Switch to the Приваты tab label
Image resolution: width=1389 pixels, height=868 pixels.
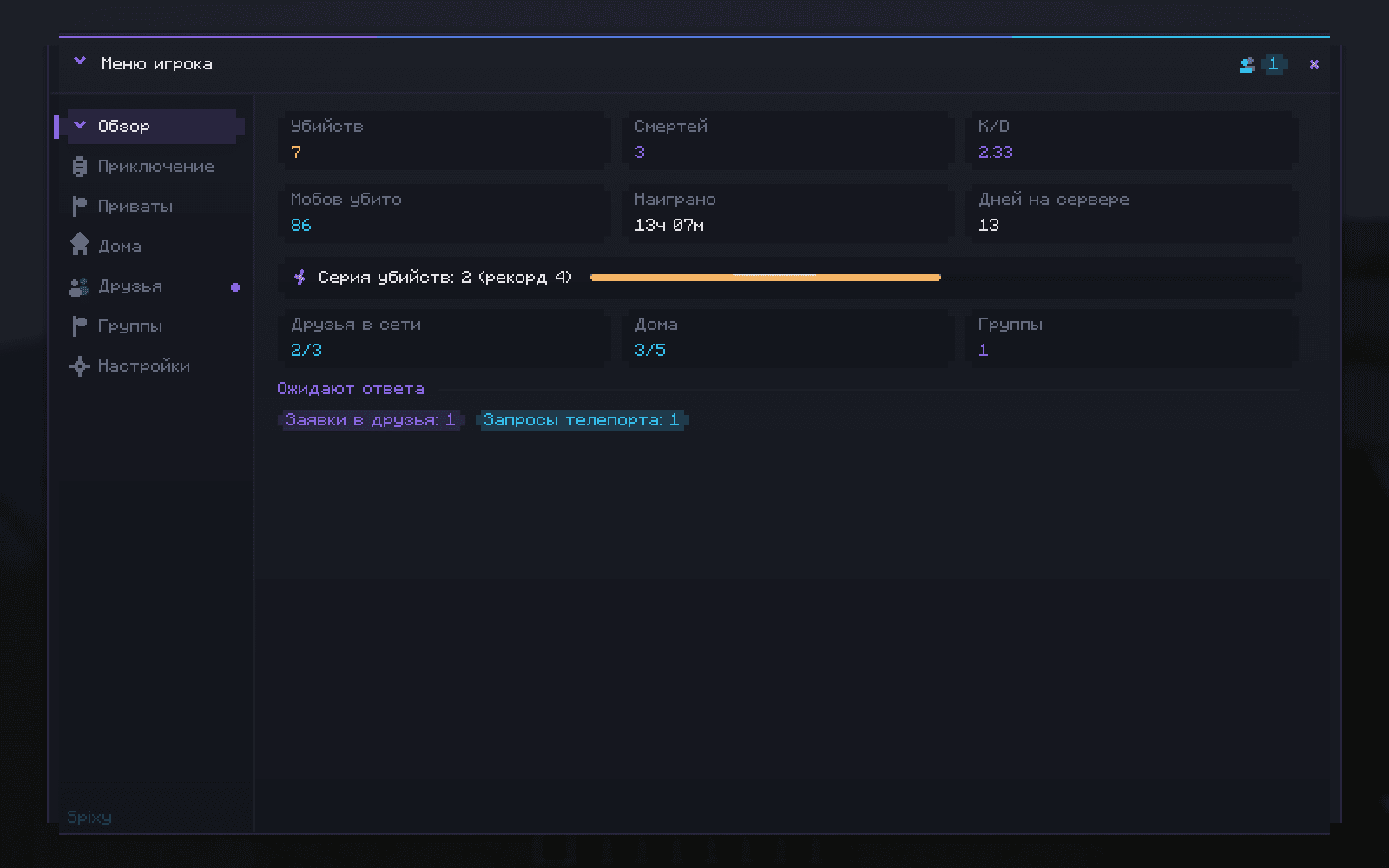[135, 206]
